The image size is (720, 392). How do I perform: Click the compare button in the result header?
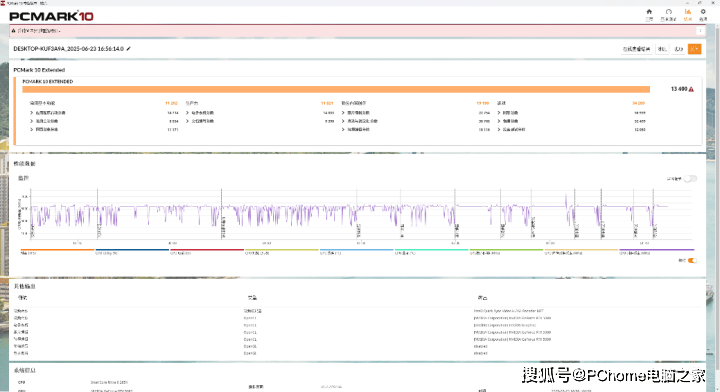[662, 49]
